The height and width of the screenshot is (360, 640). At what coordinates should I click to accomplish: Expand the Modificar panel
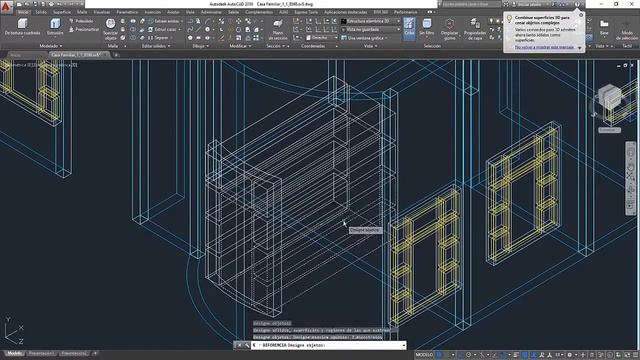click(x=240, y=46)
